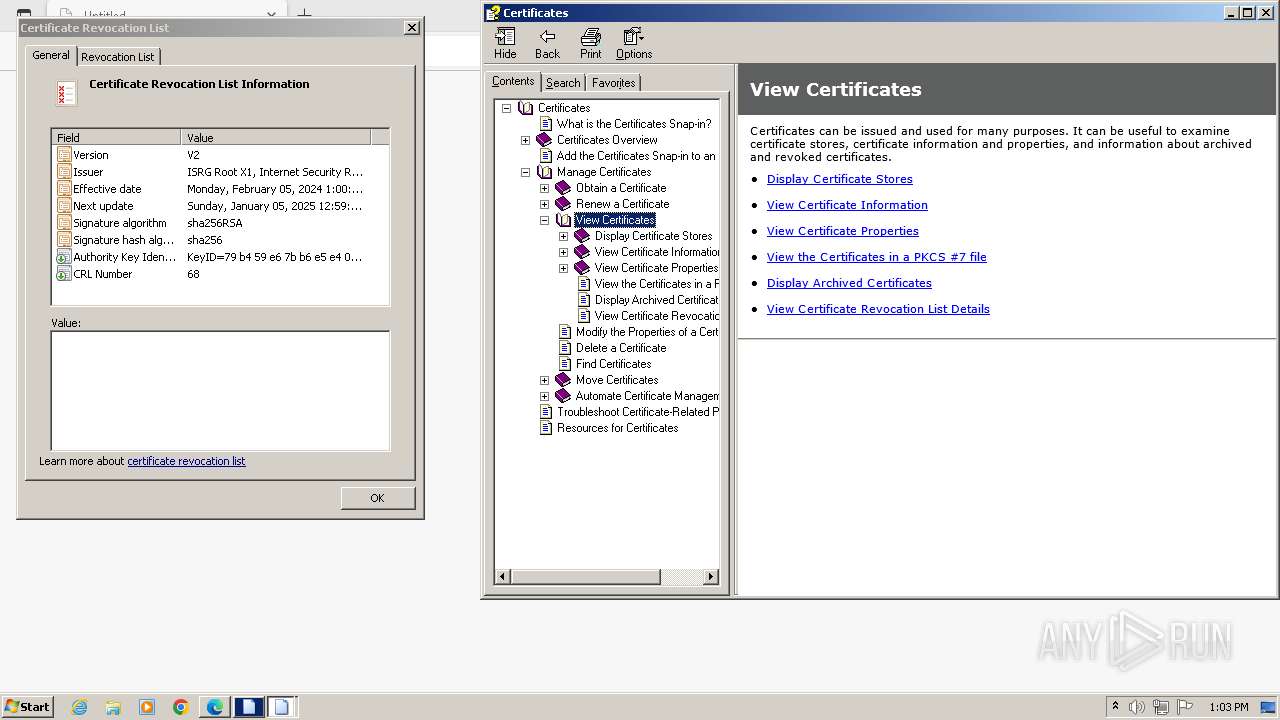Expand the Automate Certificate Management node
This screenshot has width=1280, height=720.
point(544,396)
